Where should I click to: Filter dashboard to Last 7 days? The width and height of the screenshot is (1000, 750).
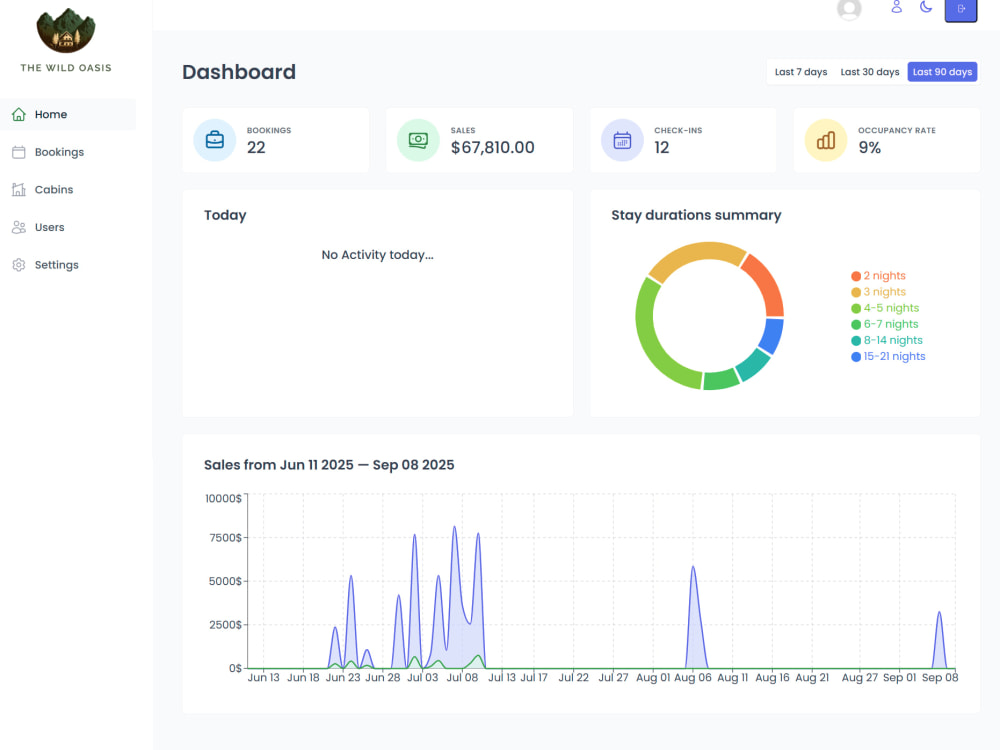[x=800, y=72]
